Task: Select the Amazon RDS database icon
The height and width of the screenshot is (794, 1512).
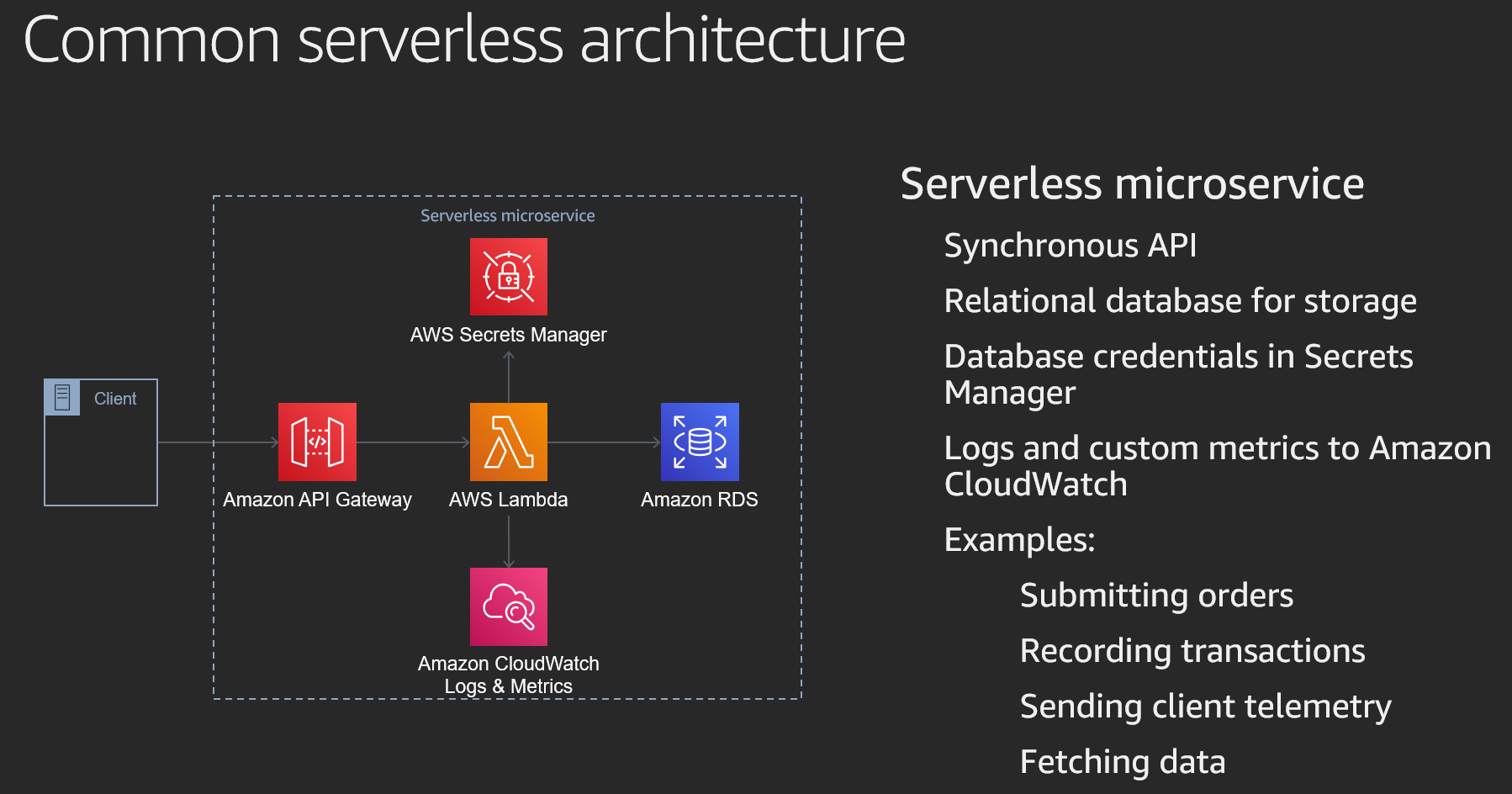Action: (700, 442)
